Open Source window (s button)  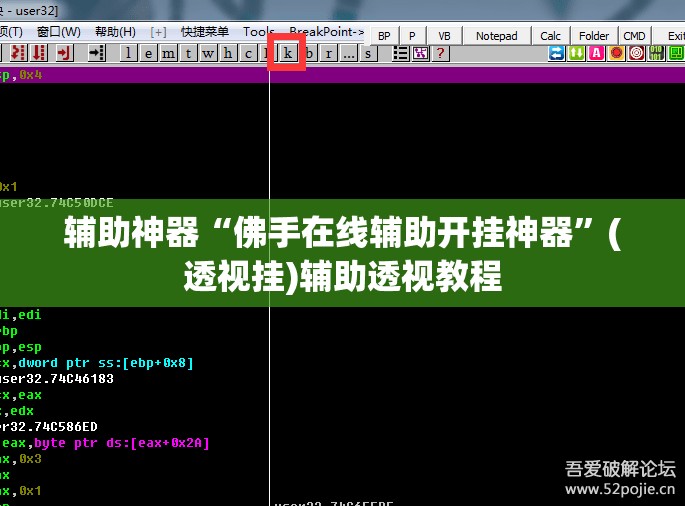pos(368,53)
